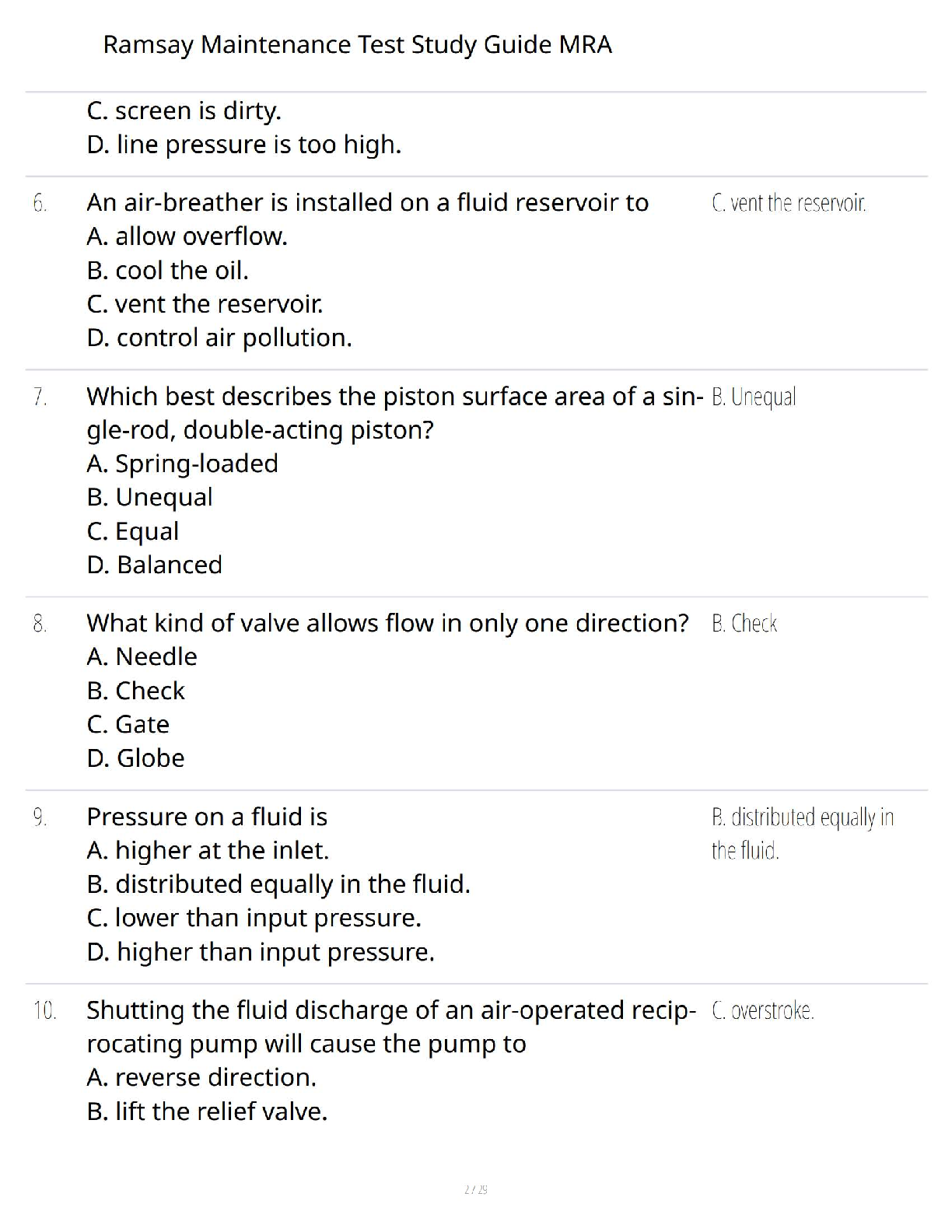Pick the D. Balanced option
This screenshot has height=1232, width=952.
(x=155, y=565)
